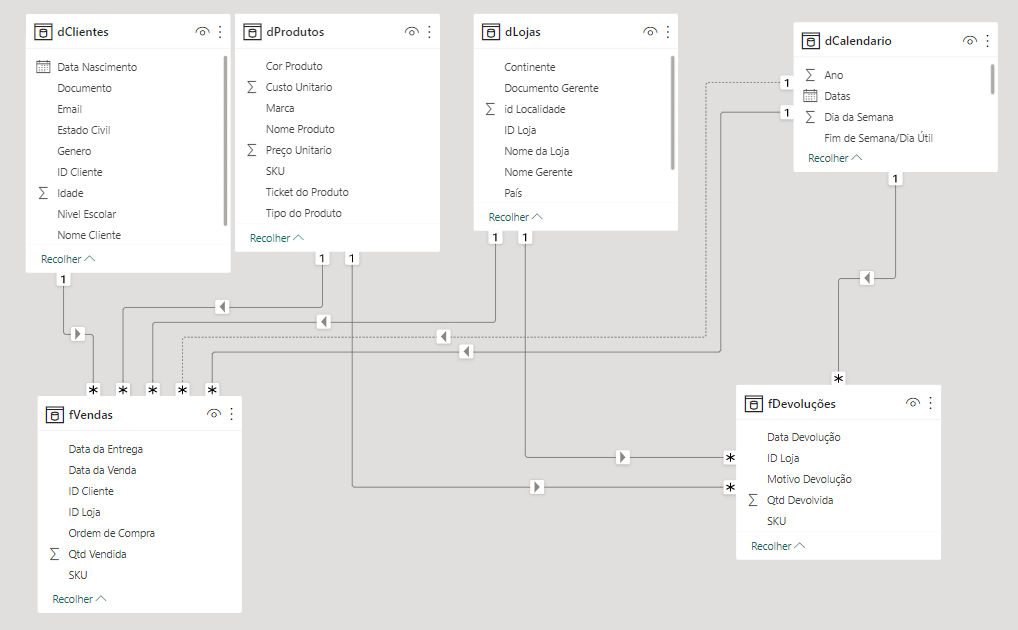
Task: Select dClientes to fVendas relationship arrow
Action: tap(78, 334)
